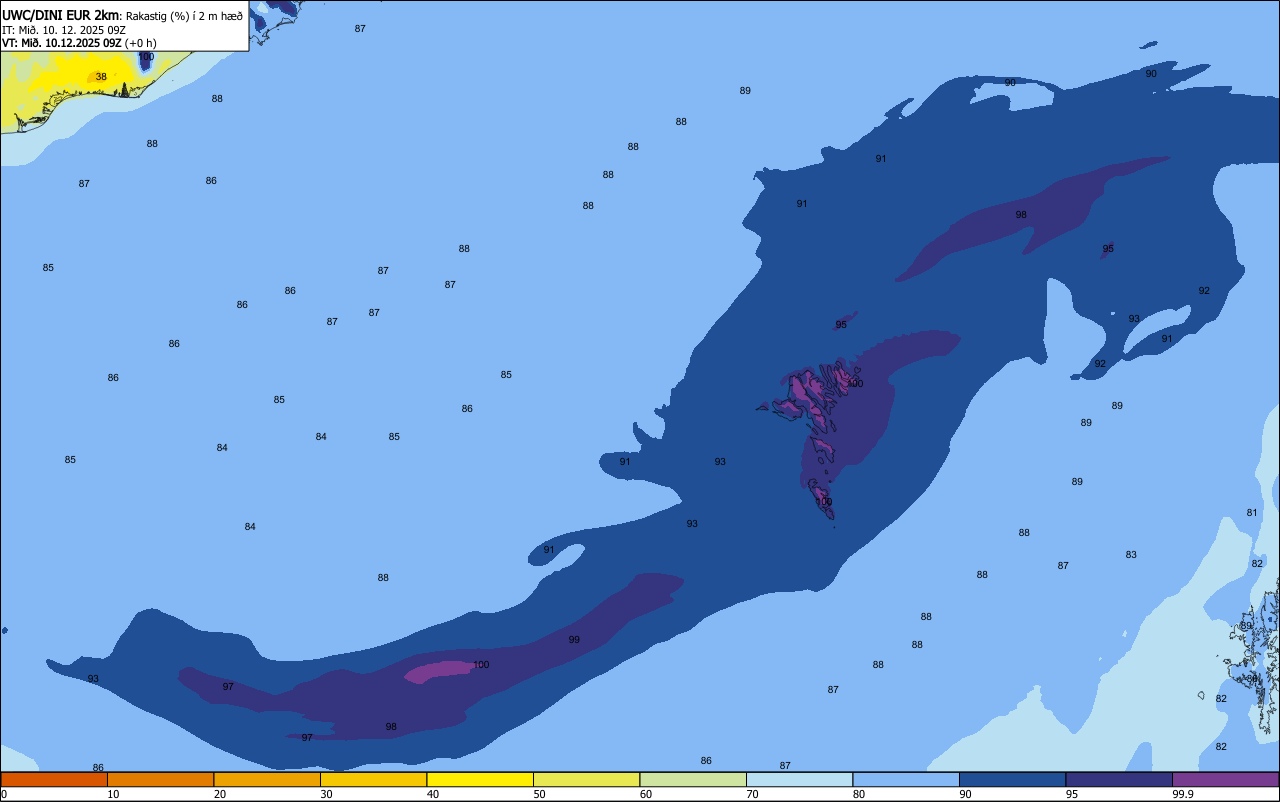Click the '70' legend tick label
1280x802 pixels.
click(x=752, y=794)
